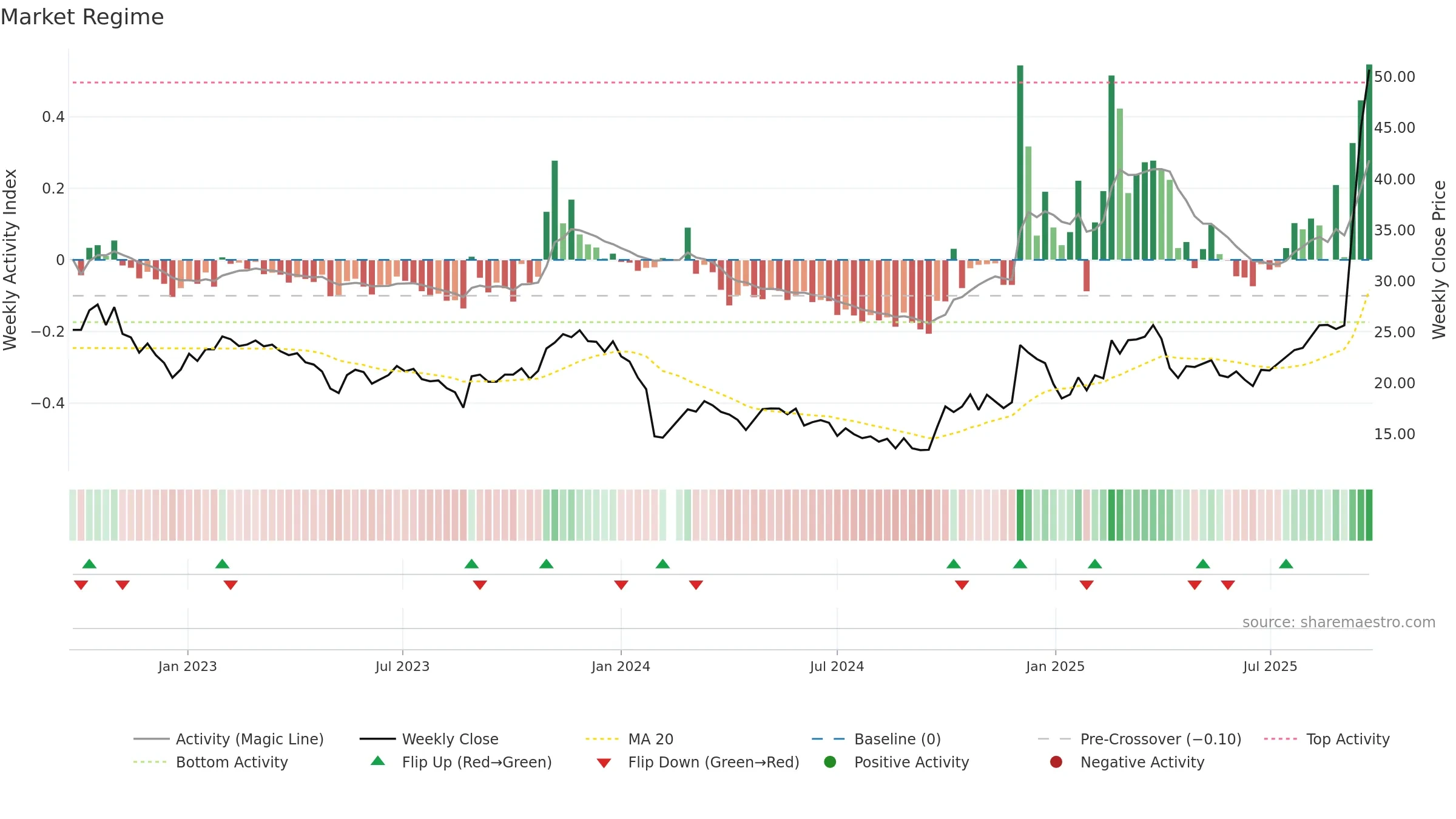1456x819 pixels.
Task: Click the Jul 2023 date label
Action: [x=402, y=666]
